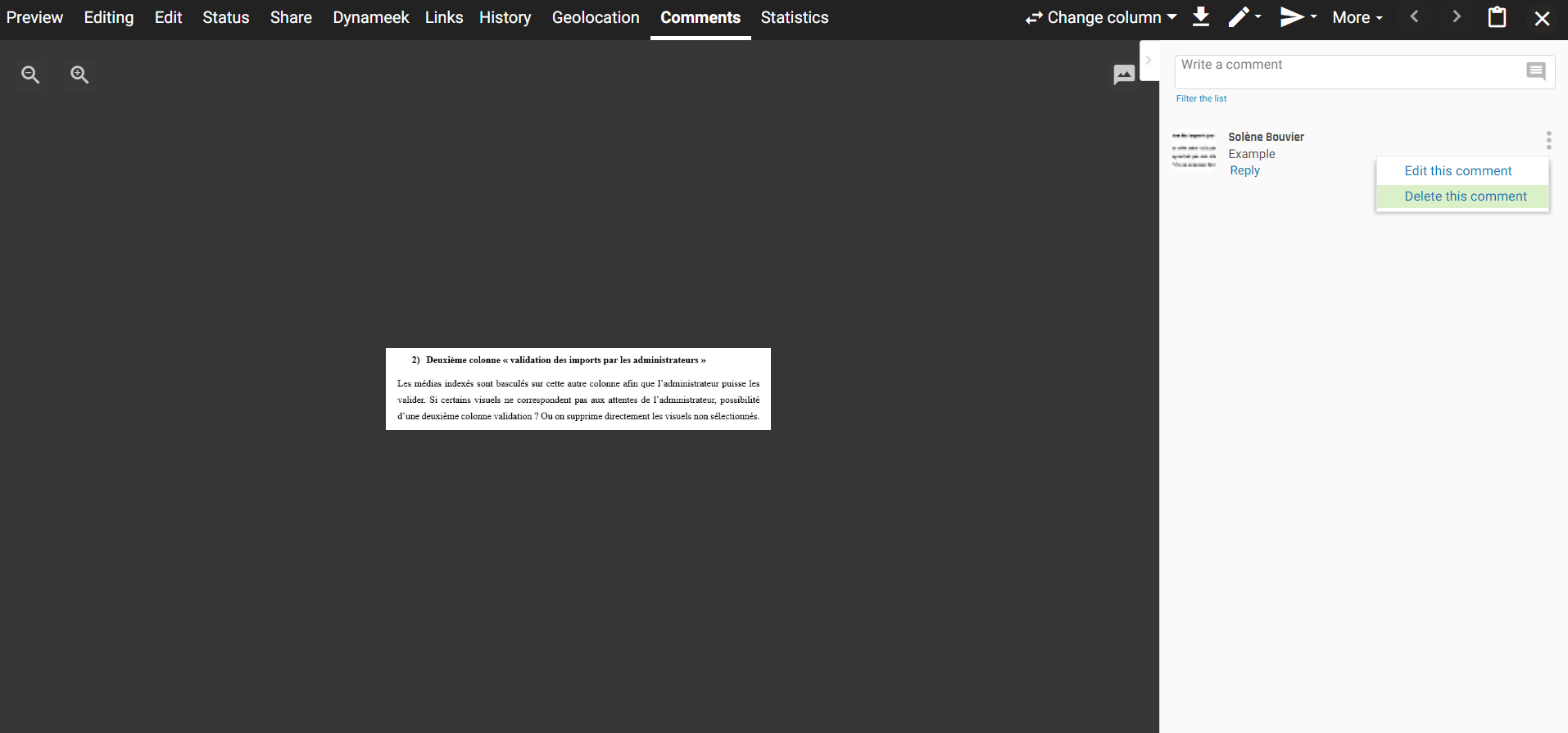Switch to the Statistics tab

794,17
